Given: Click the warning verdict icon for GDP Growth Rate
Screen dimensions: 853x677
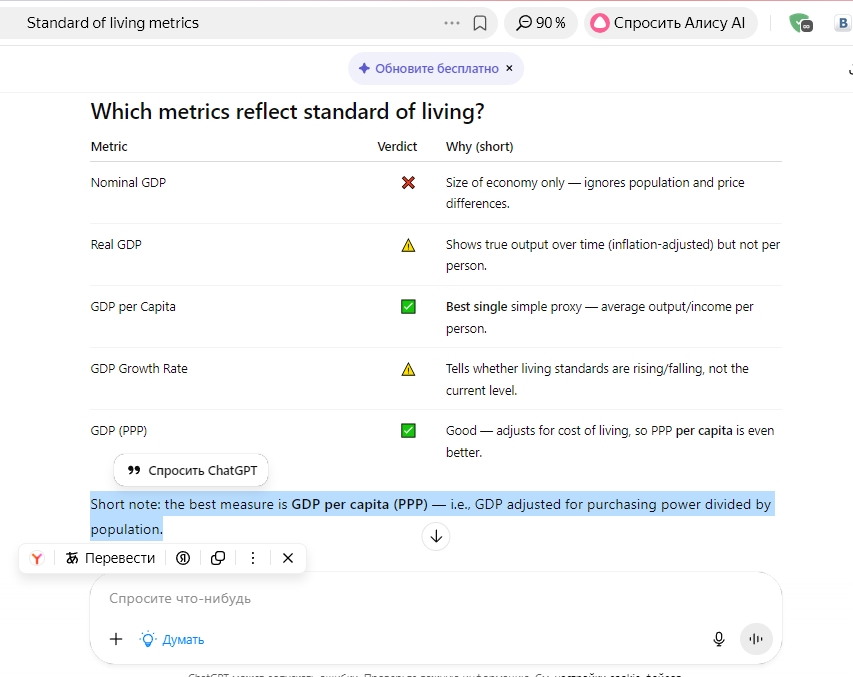Looking at the screenshot, I should pos(408,370).
